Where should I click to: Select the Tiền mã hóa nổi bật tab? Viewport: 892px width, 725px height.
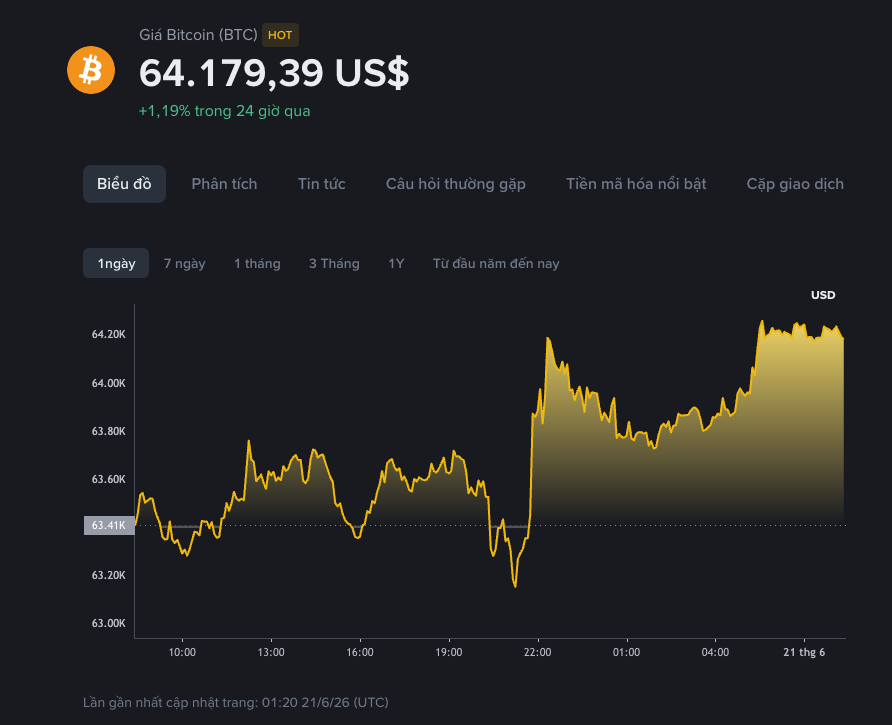point(636,184)
